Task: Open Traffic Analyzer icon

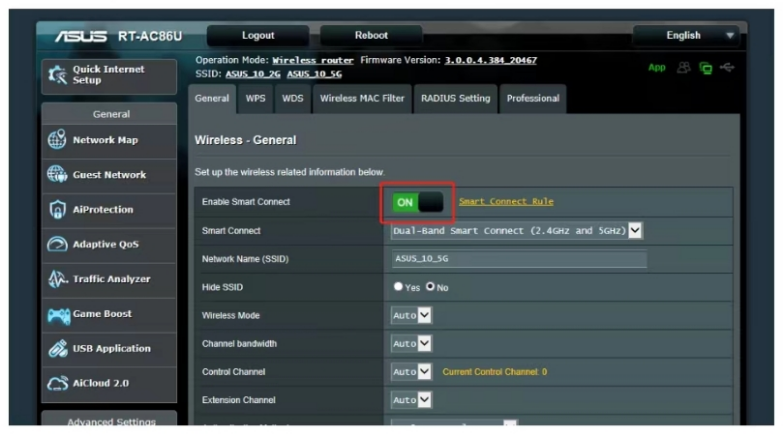Action: coord(57,279)
